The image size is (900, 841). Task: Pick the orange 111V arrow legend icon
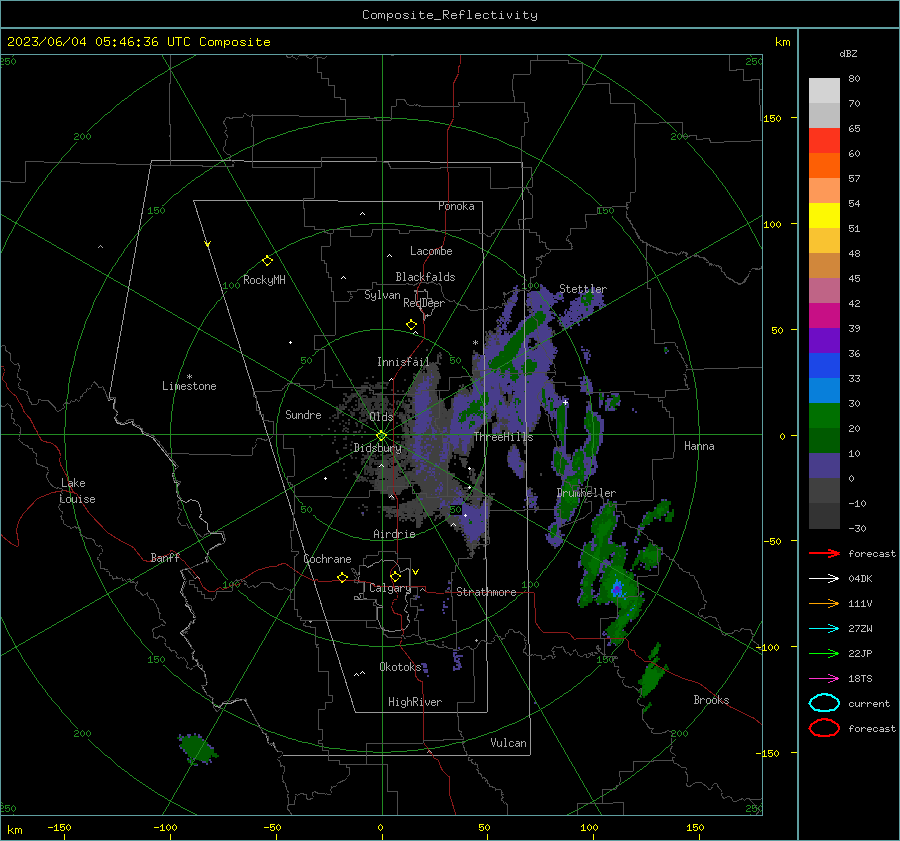(x=824, y=603)
